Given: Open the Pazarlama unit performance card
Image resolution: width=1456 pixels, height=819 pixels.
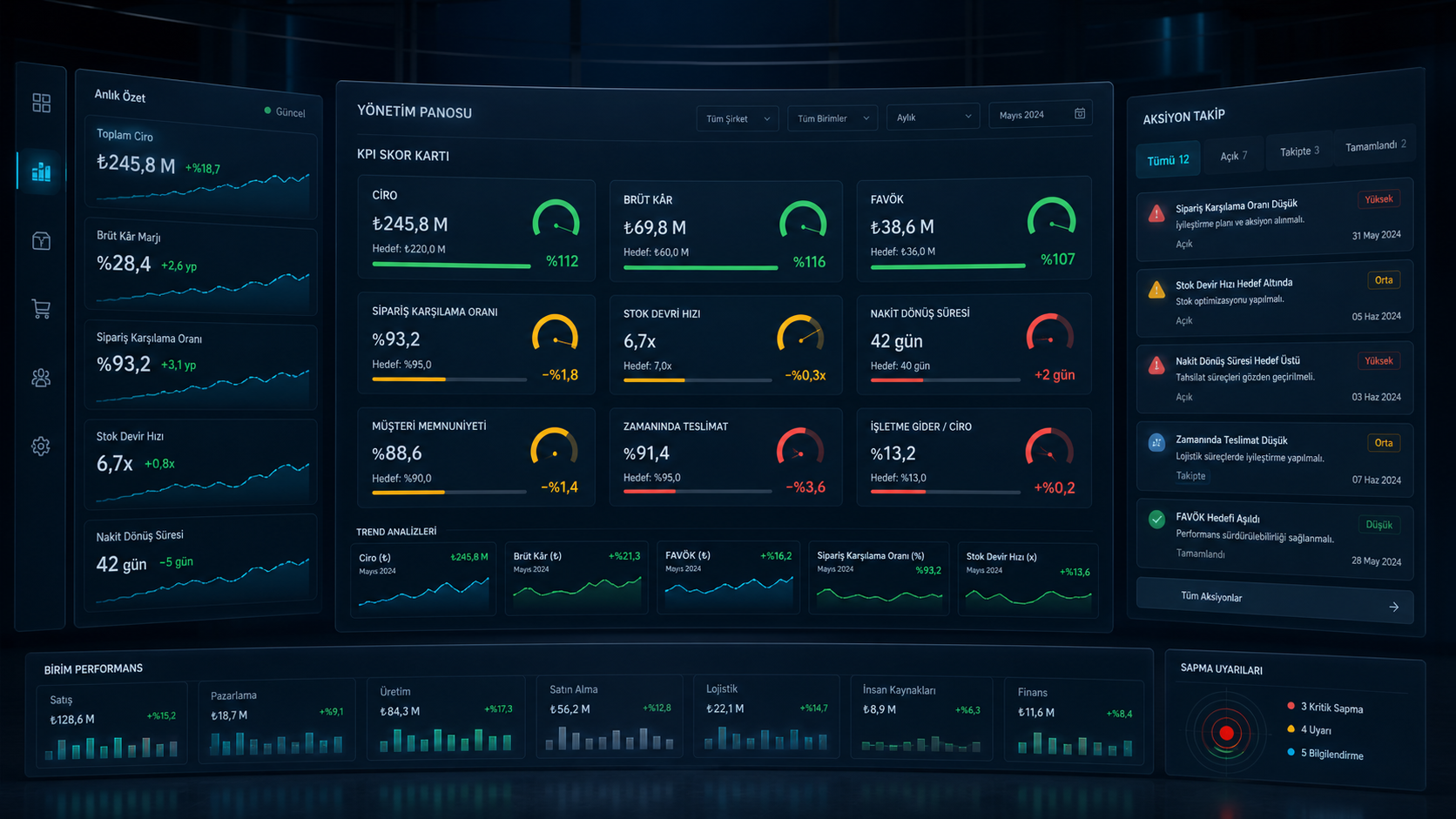Looking at the screenshot, I should (276, 721).
